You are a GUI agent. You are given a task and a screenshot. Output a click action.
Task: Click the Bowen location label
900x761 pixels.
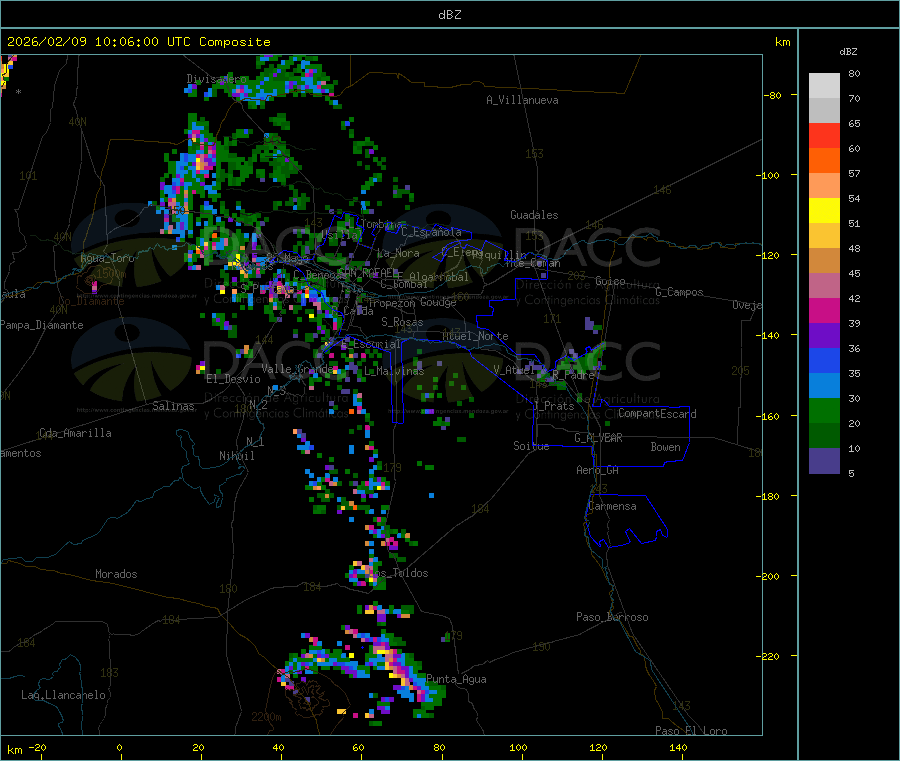(665, 447)
